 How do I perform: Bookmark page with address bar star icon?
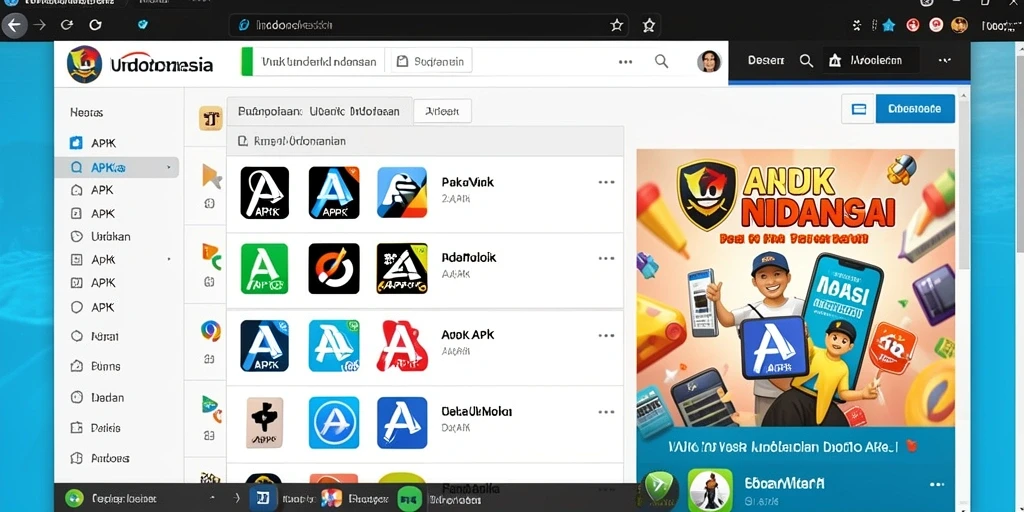click(616, 25)
